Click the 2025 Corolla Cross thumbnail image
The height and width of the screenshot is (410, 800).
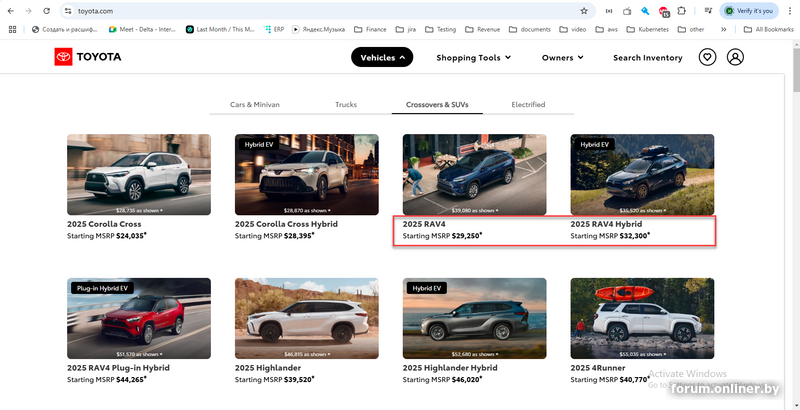click(138, 175)
